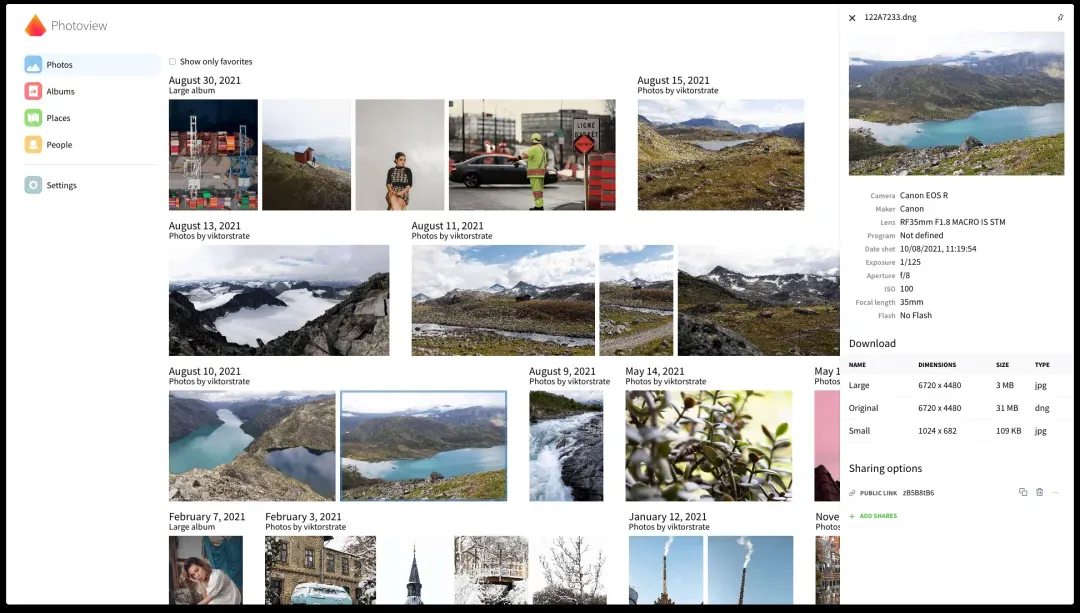
Task: Open August 30 Large album link
Action: tap(191, 91)
